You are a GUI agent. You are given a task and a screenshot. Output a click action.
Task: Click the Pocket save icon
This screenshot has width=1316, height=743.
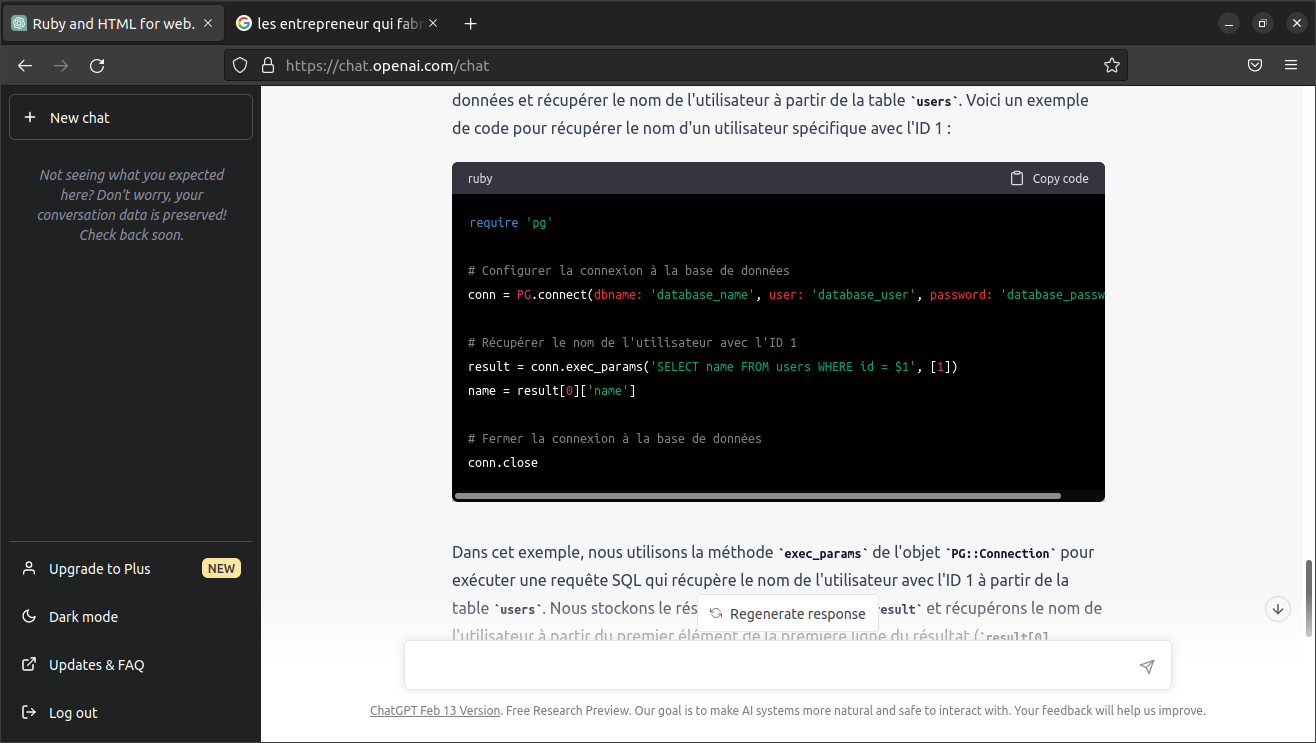1254,66
